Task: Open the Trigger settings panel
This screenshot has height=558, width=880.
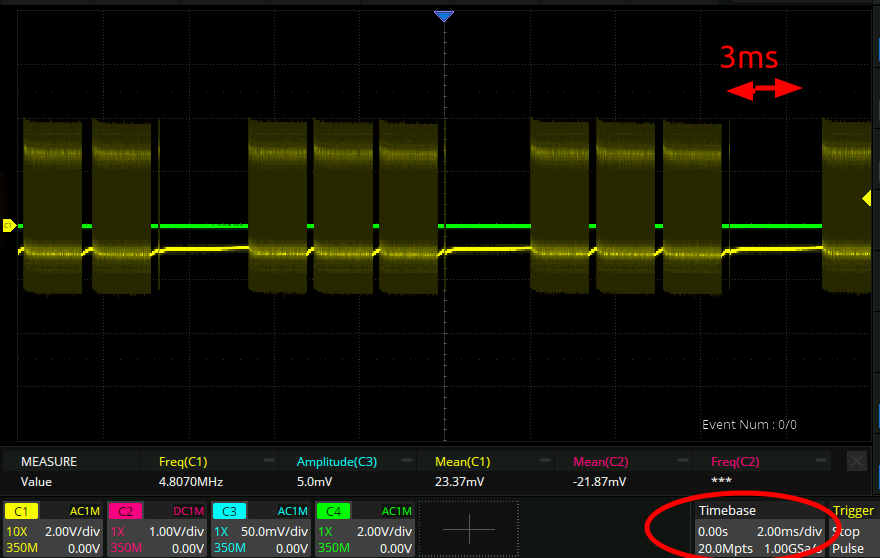Action: (x=853, y=511)
